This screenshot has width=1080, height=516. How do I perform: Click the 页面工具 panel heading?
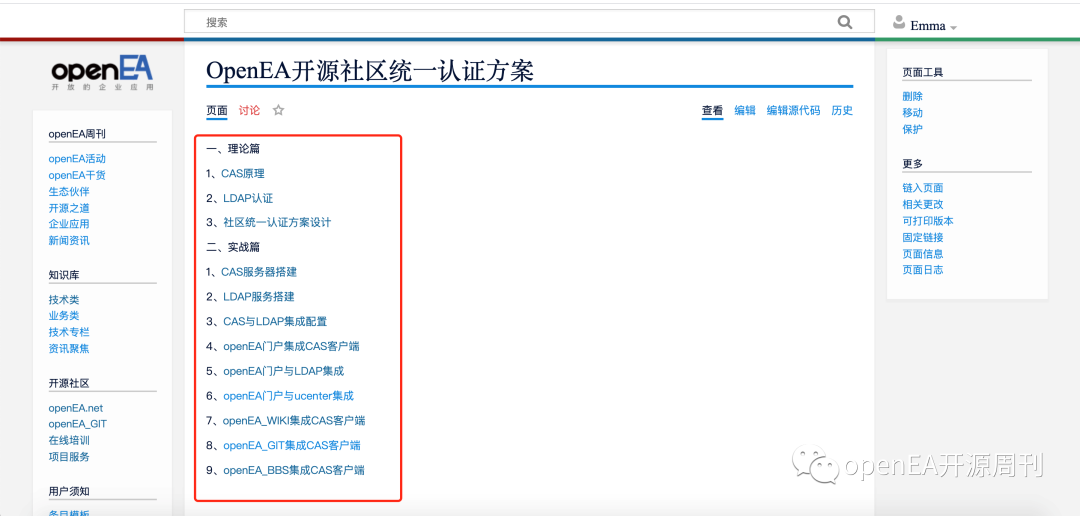(x=923, y=72)
